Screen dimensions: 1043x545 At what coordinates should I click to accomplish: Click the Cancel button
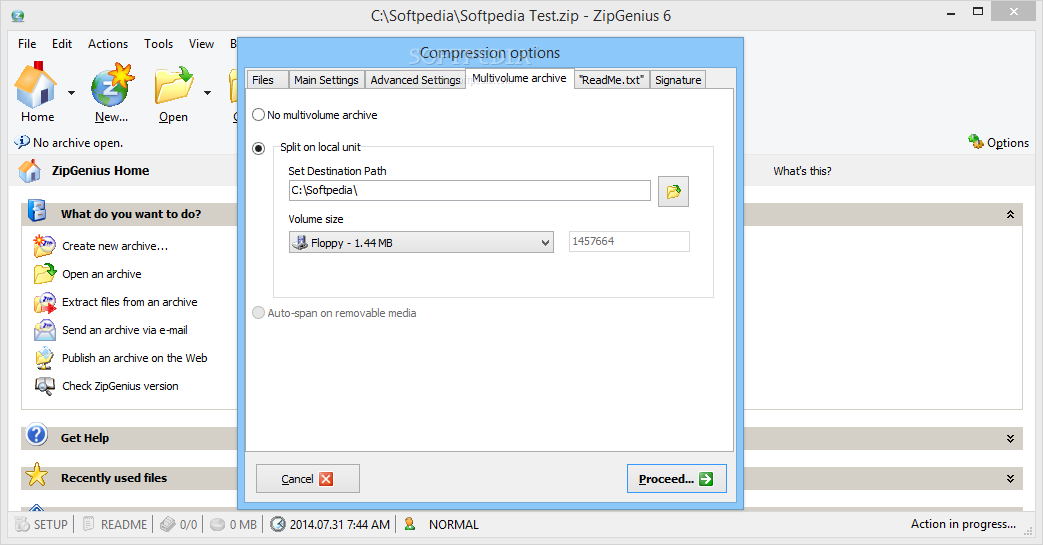click(x=308, y=478)
